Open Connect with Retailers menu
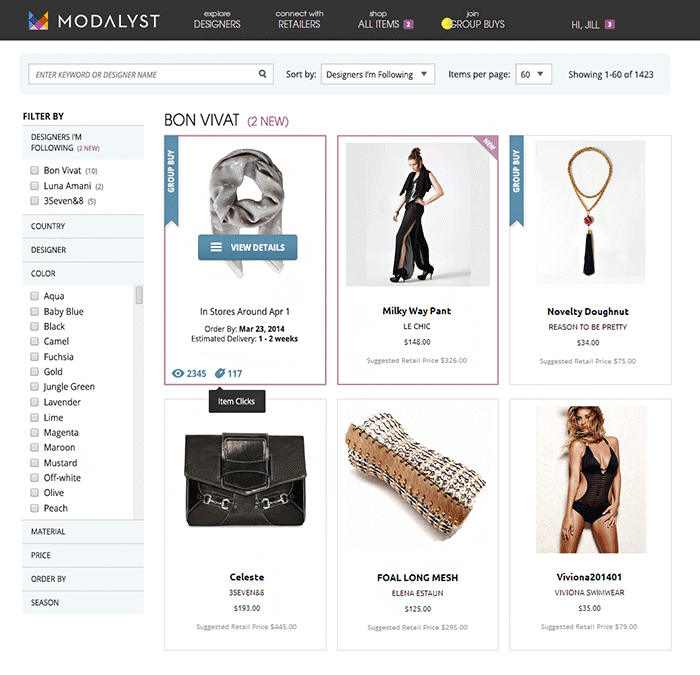This screenshot has width=700, height=675. [x=299, y=20]
